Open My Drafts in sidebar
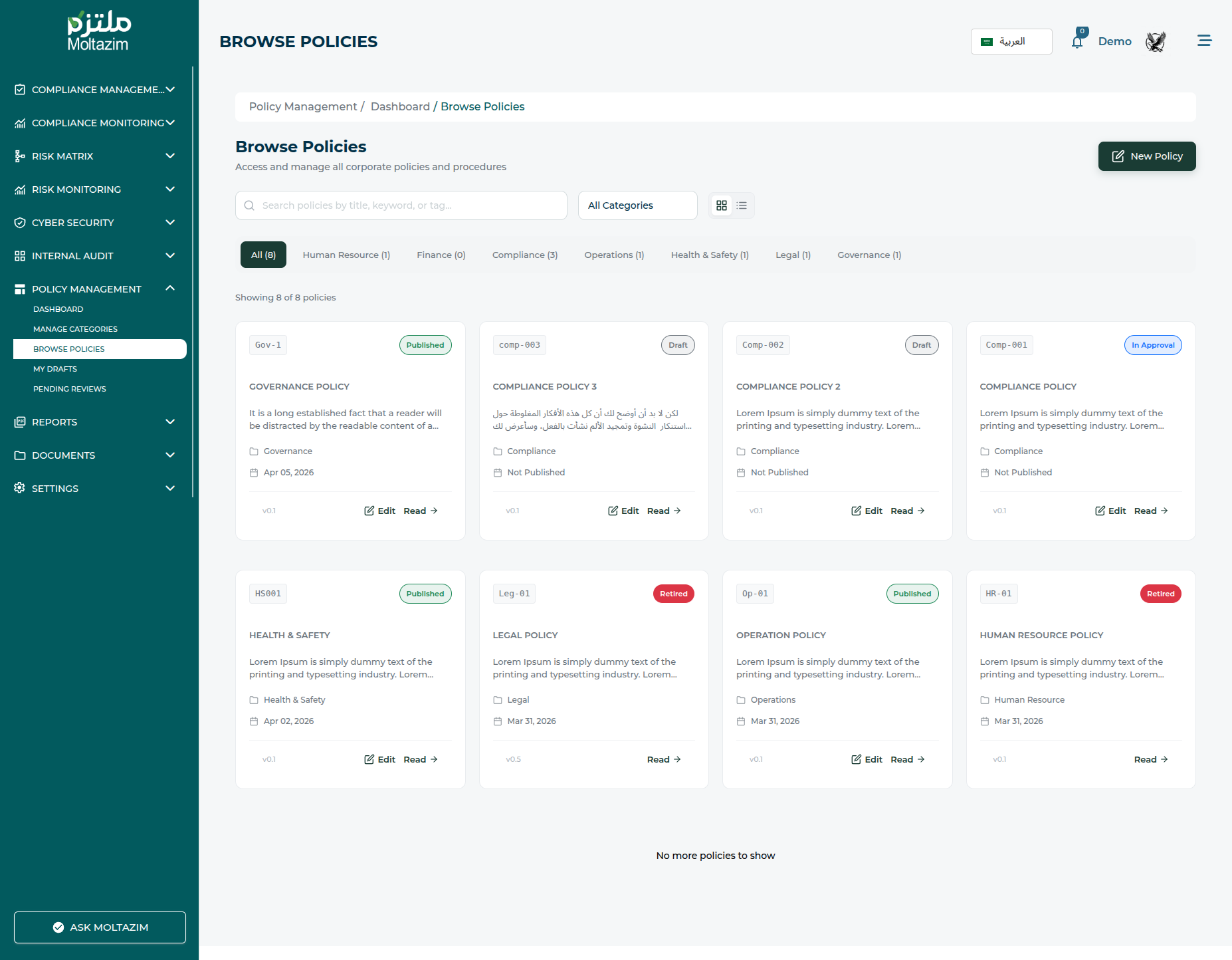Screen dimensions: 1232x960 55,369
